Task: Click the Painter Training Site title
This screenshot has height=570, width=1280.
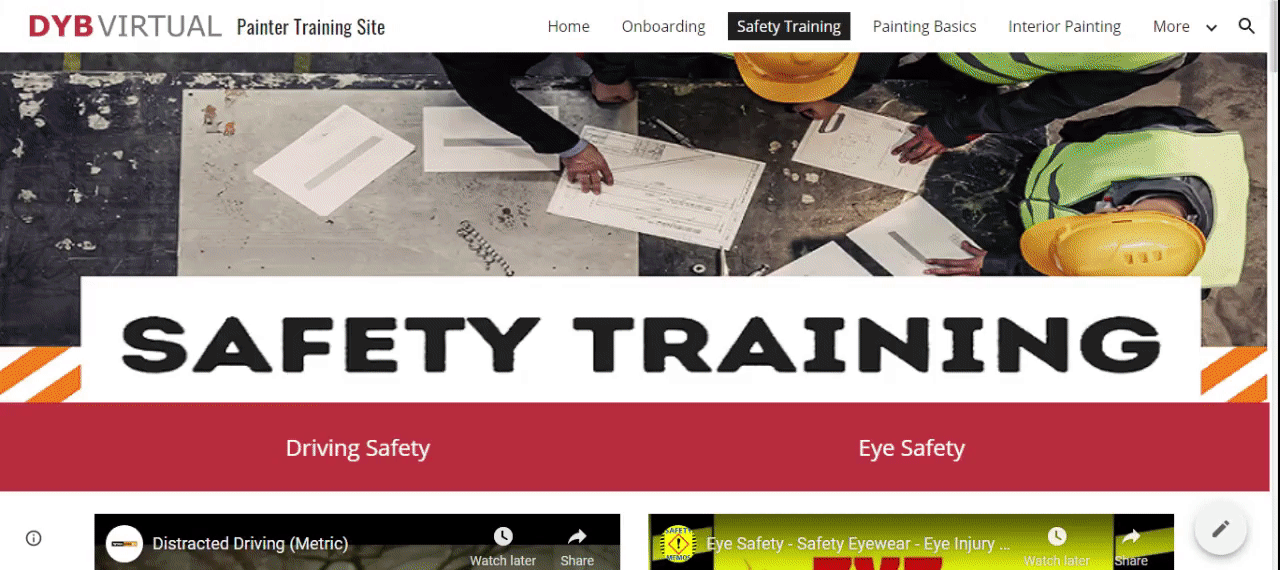Action: tap(311, 27)
